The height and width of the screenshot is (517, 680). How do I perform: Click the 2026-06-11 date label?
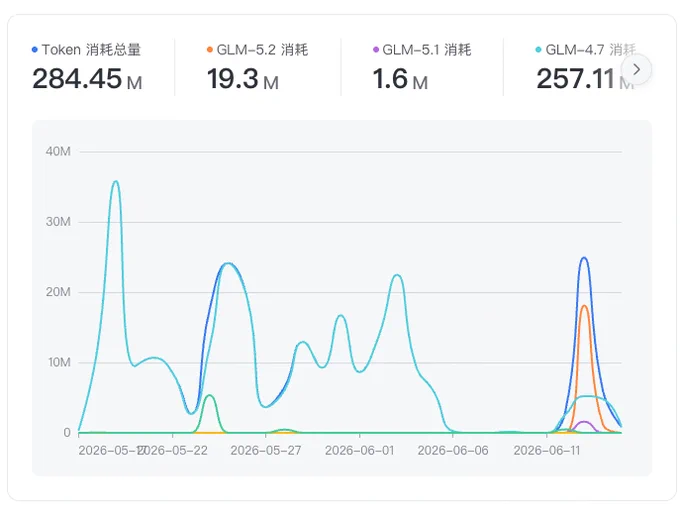click(x=547, y=451)
